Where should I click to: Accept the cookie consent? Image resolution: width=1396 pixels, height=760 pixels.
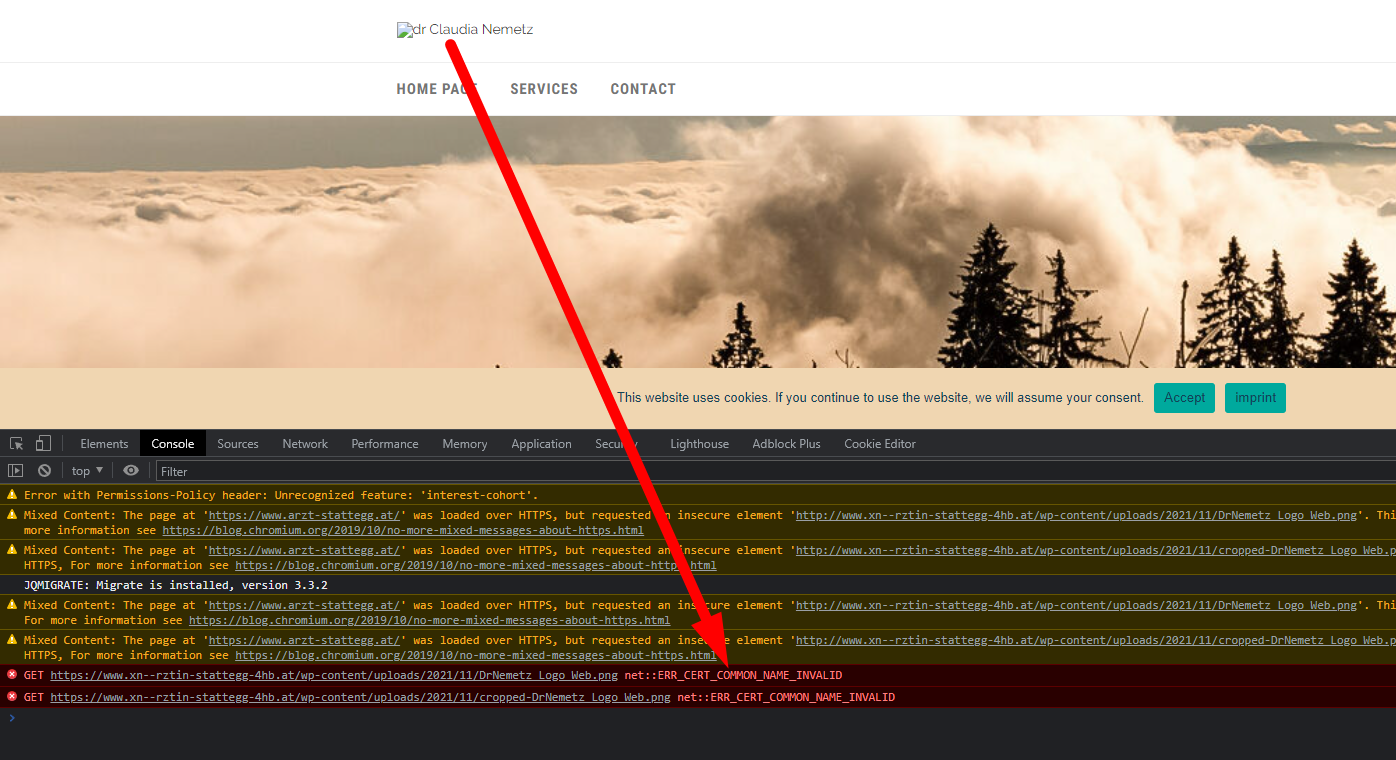pyautogui.click(x=1184, y=398)
